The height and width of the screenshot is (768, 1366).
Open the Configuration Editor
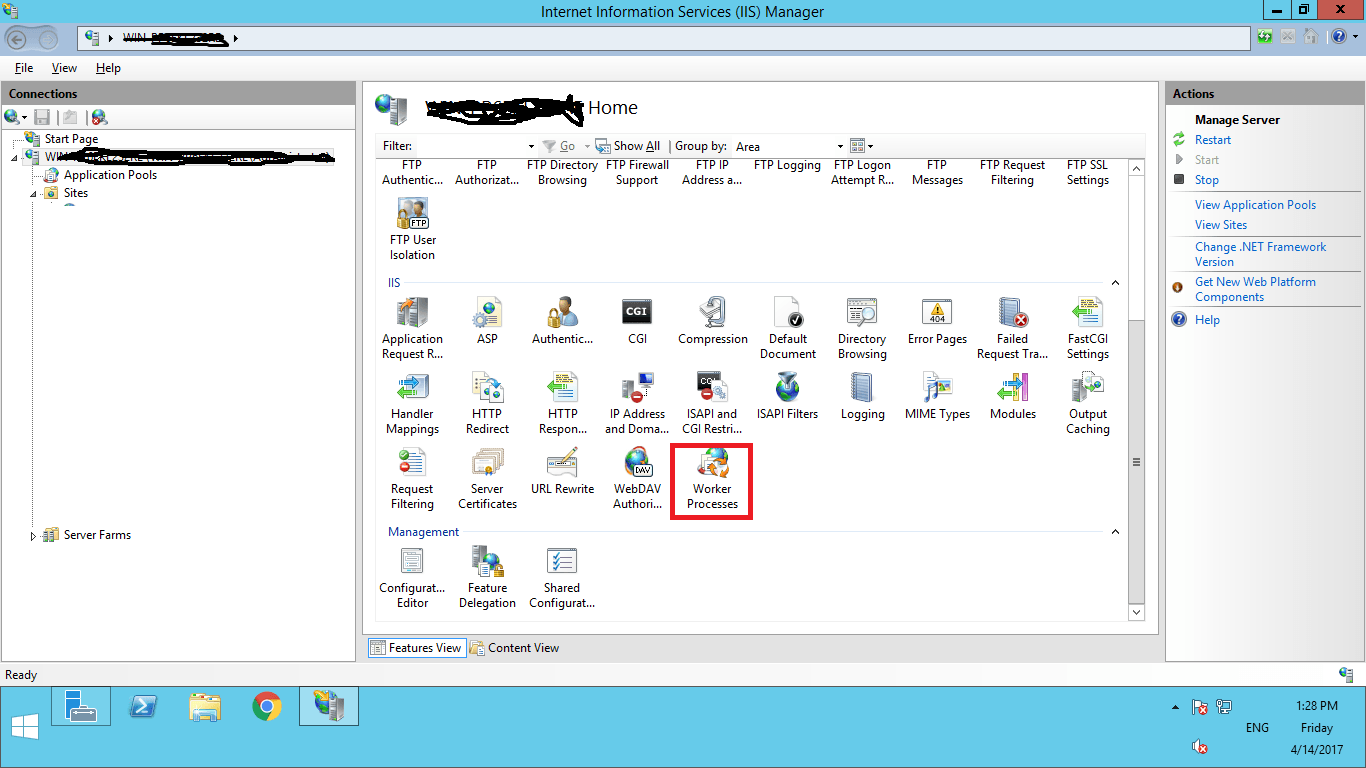[412, 577]
